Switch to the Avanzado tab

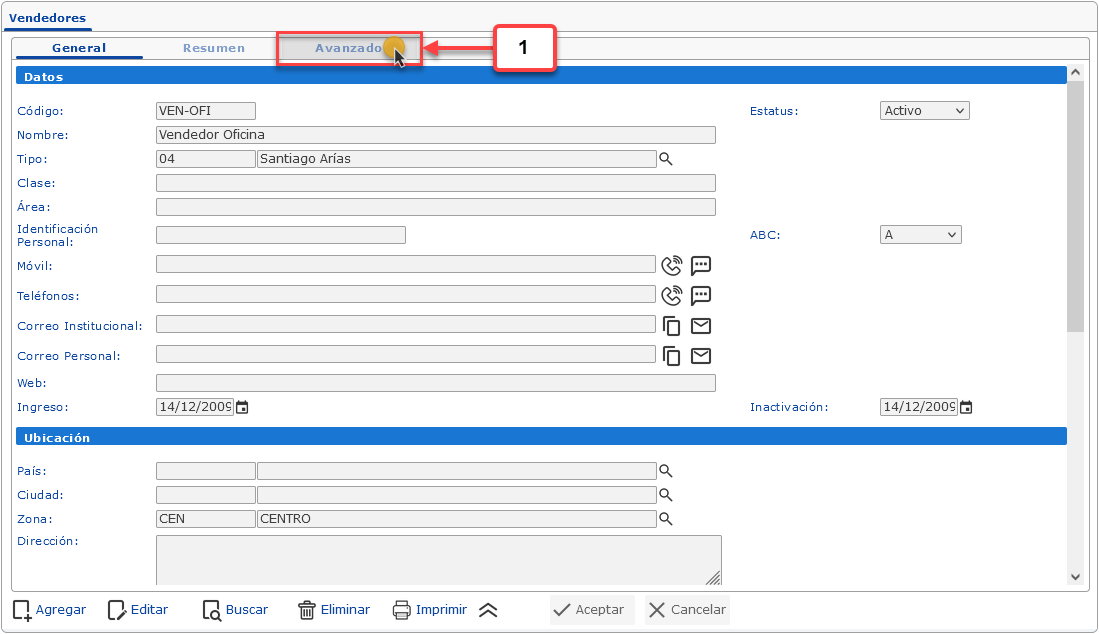click(x=348, y=48)
